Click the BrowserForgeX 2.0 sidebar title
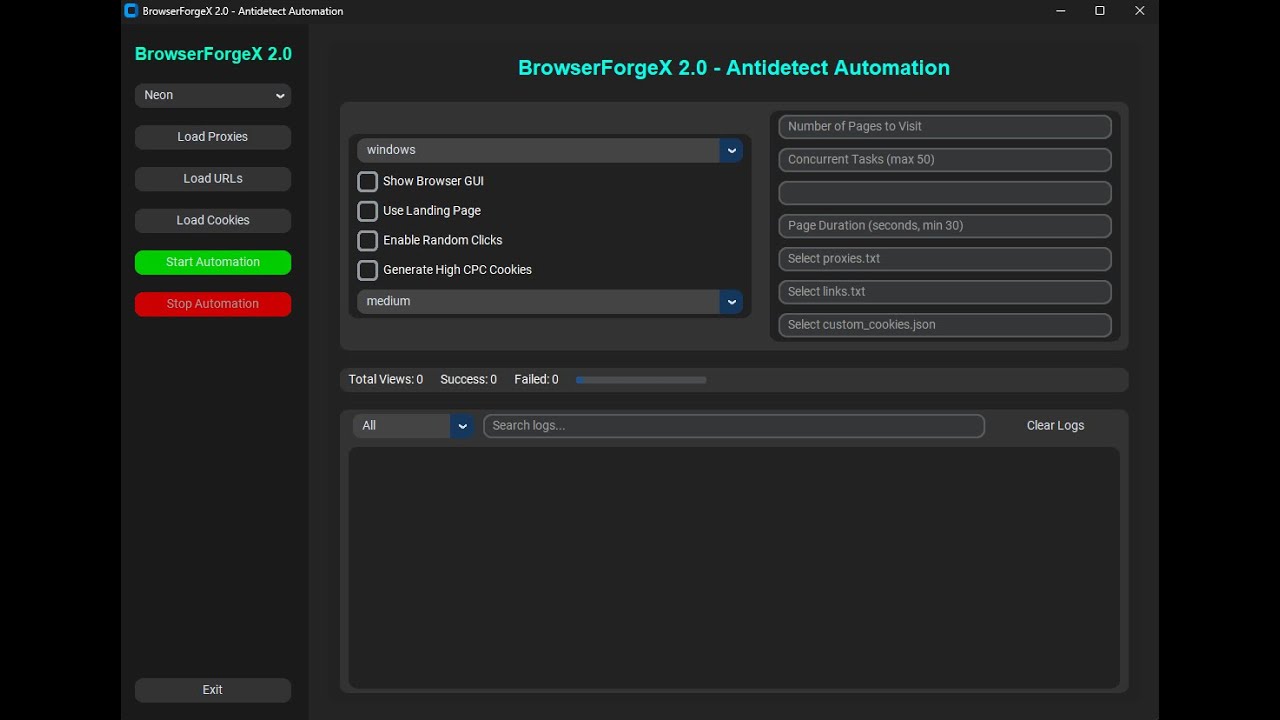The height and width of the screenshot is (720, 1280). [x=213, y=54]
